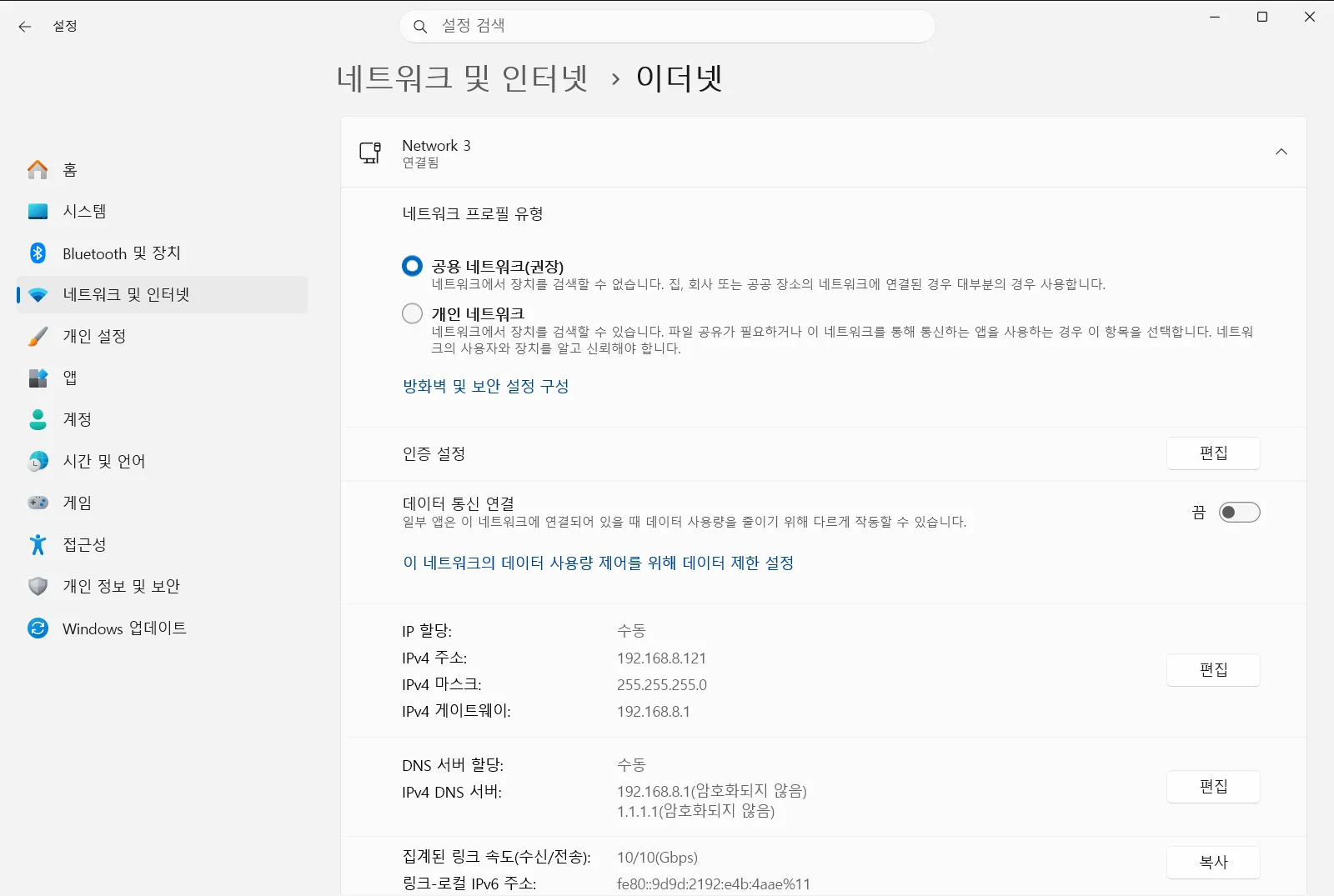Click the 시스템 monitor icon
Image resolution: width=1334 pixels, height=896 pixels.
(x=38, y=212)
